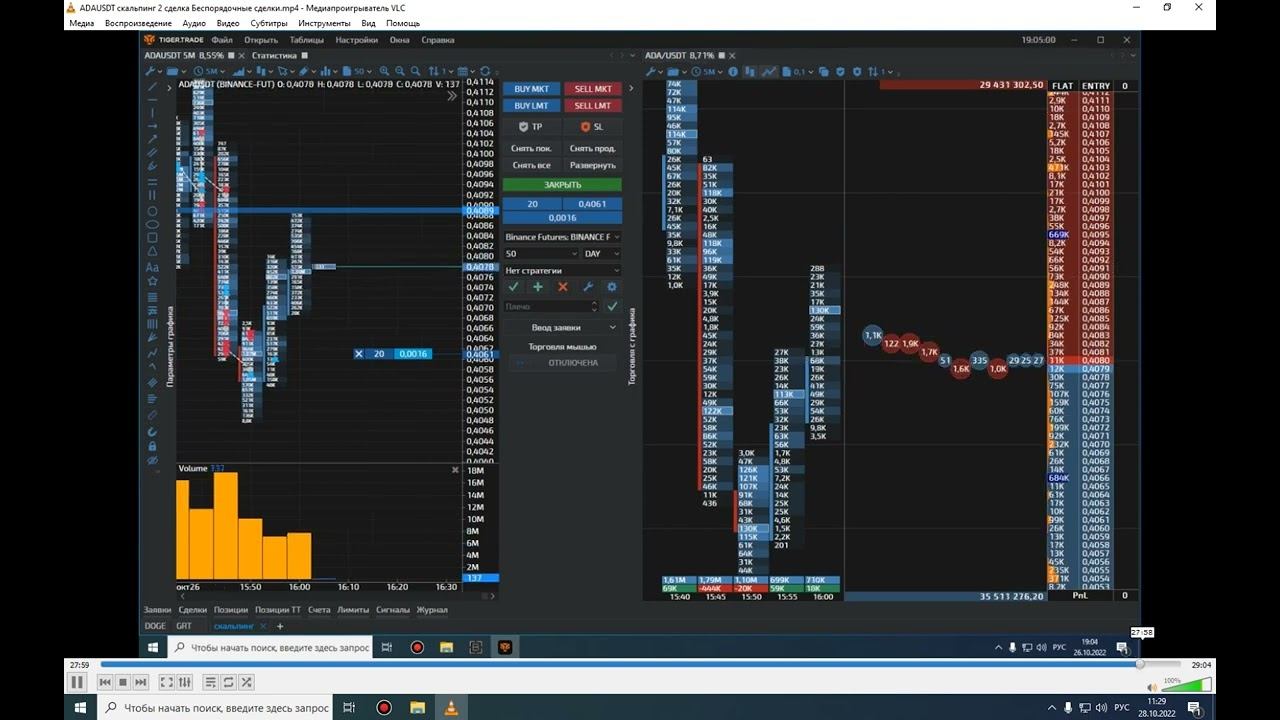The width and height of the screenshot is (1280, 720).
Task: Toggle VLC fullscreen button
Action: (x=167, y=682)
